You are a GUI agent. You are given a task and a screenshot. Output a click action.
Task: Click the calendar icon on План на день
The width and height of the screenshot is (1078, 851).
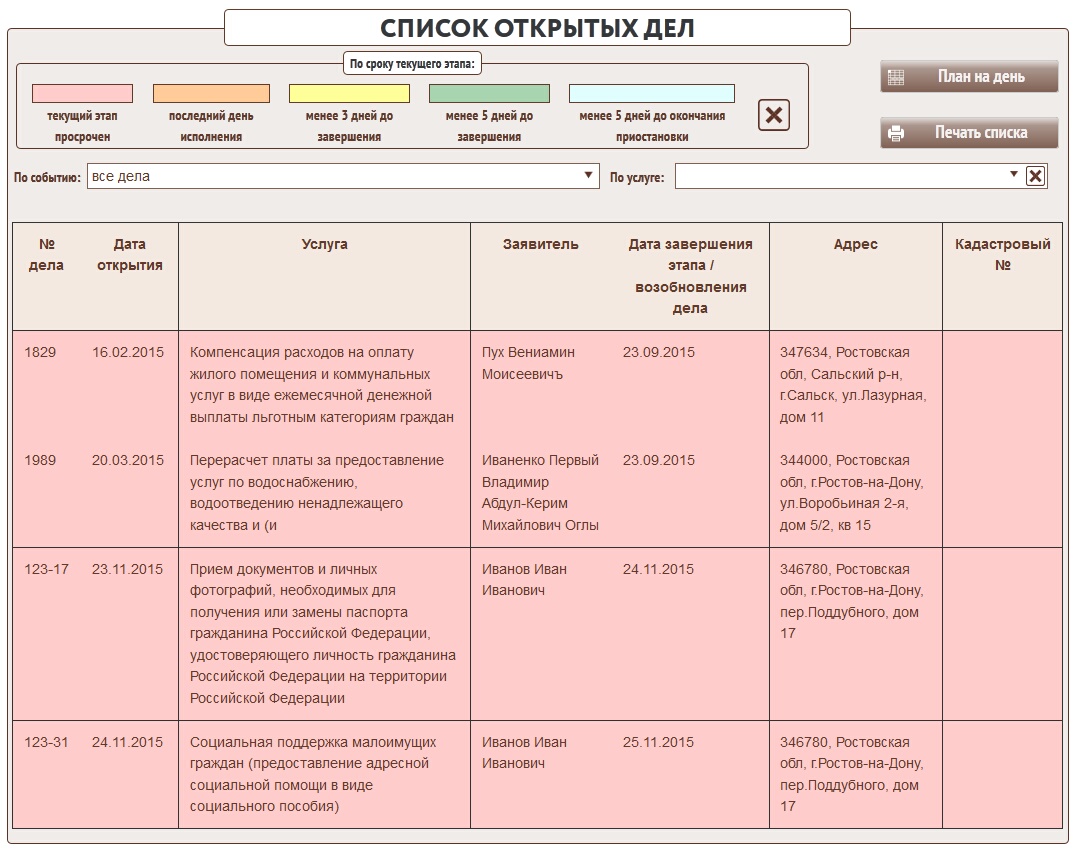896,77
